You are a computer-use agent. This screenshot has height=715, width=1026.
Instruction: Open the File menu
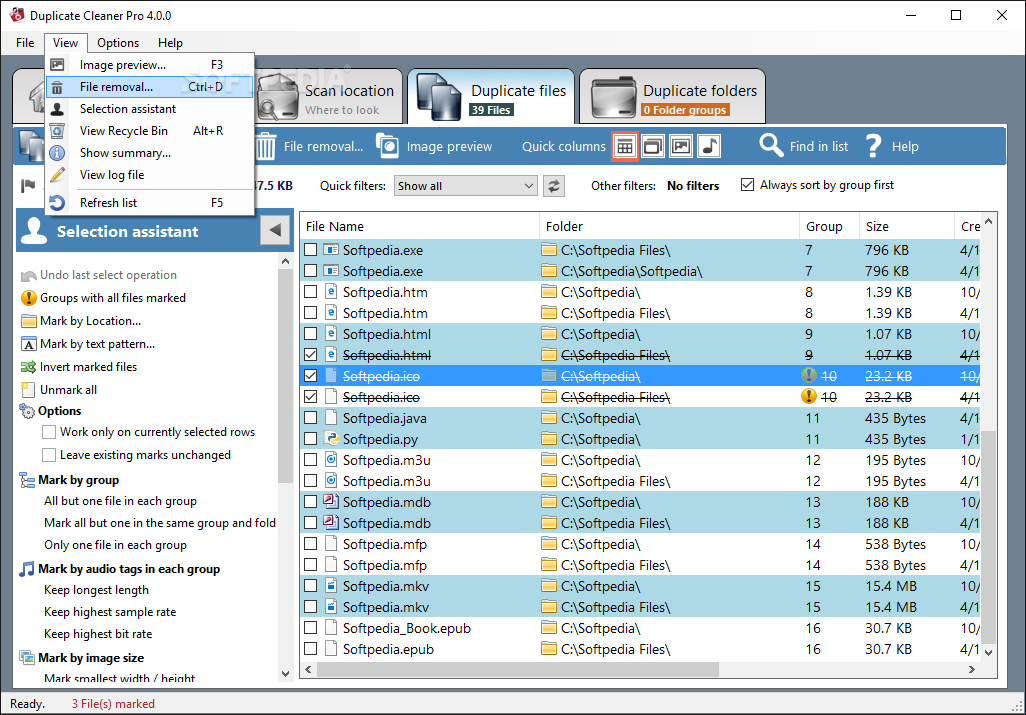coord(25,43)
